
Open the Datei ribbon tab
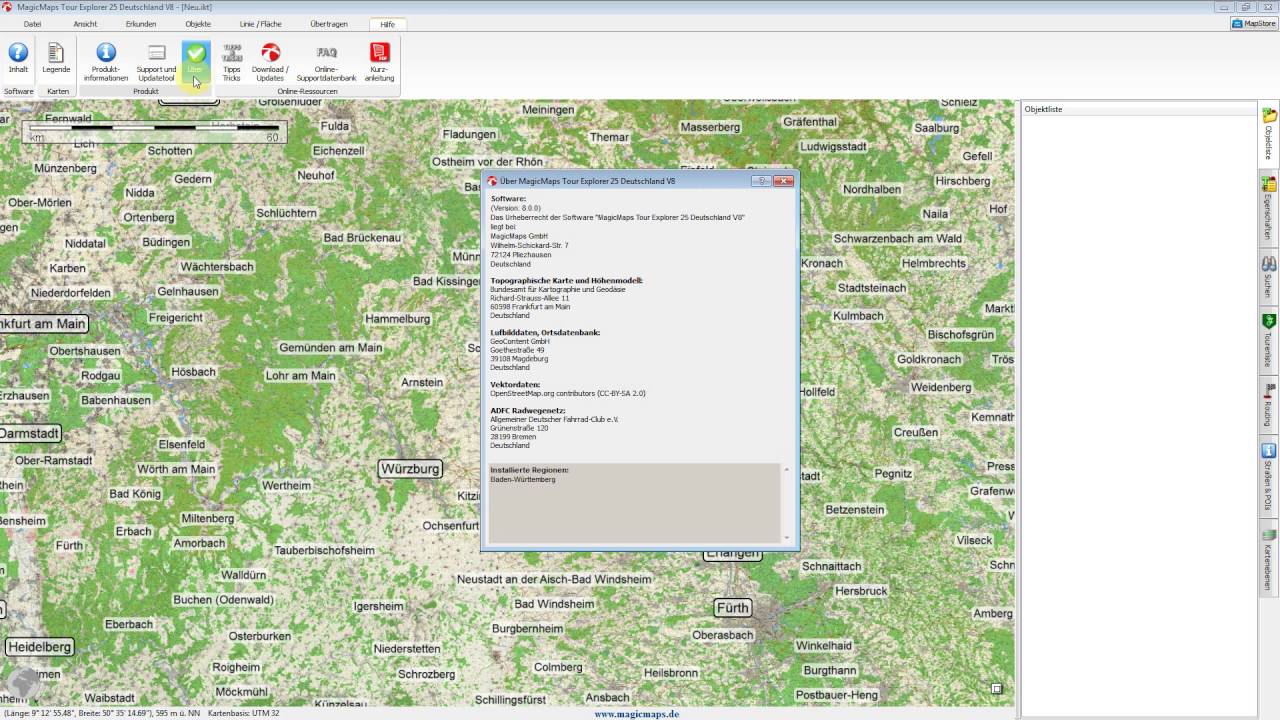[33, 23]
